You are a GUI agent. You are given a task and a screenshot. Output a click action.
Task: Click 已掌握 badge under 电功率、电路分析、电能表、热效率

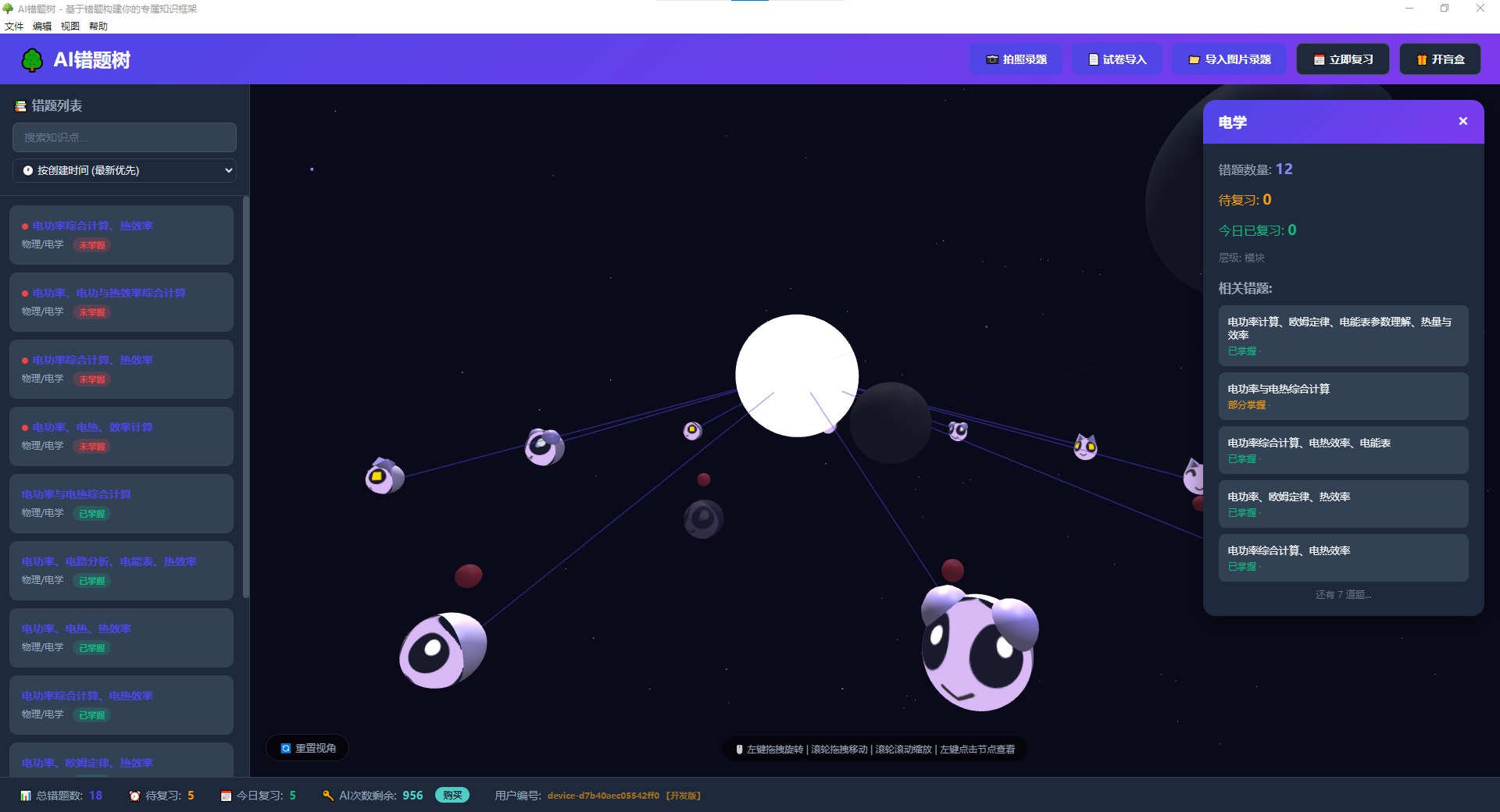tap(92, 581)
